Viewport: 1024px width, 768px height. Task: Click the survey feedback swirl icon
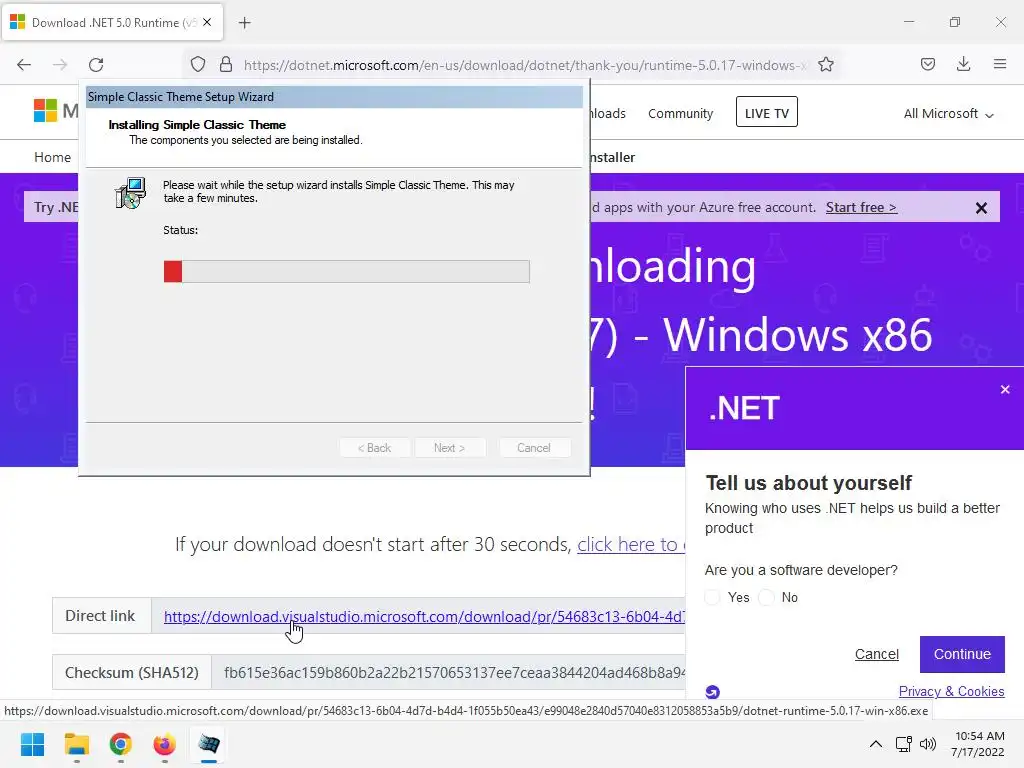tap(712, 692)
